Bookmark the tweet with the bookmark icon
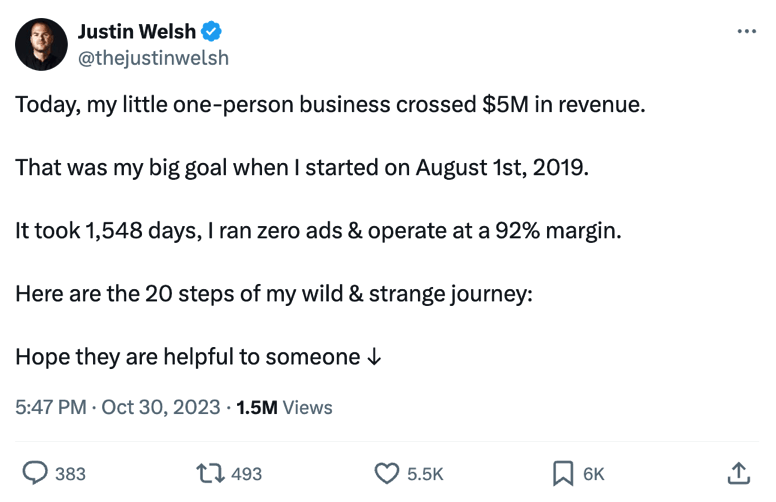 coord(563,472)
